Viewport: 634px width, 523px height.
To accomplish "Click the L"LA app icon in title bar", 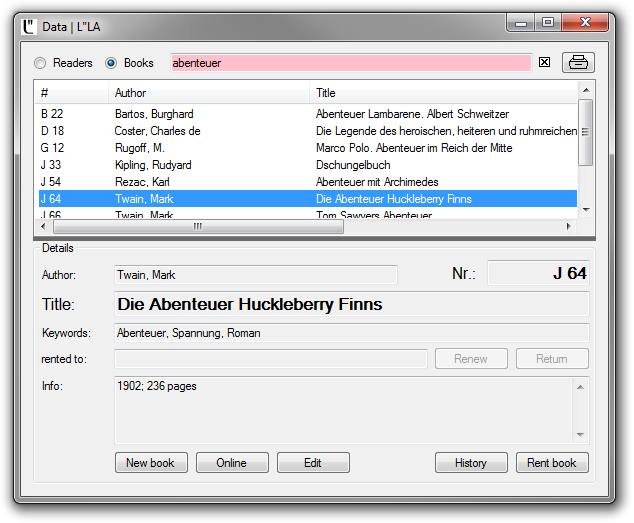I will click(30, 24).
